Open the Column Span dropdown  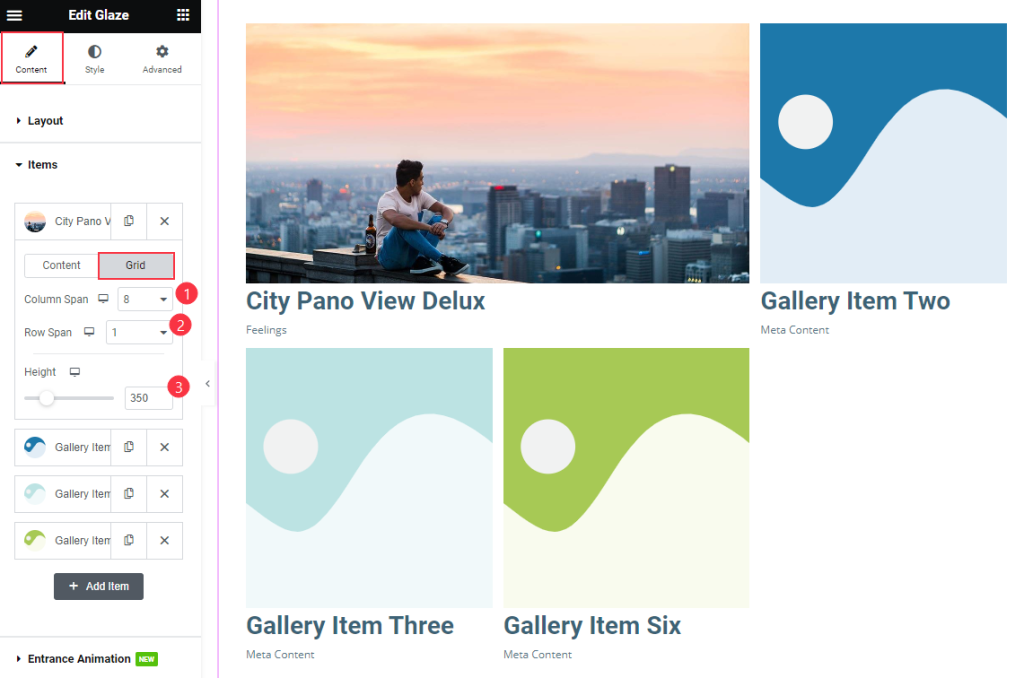pos(145,299)
